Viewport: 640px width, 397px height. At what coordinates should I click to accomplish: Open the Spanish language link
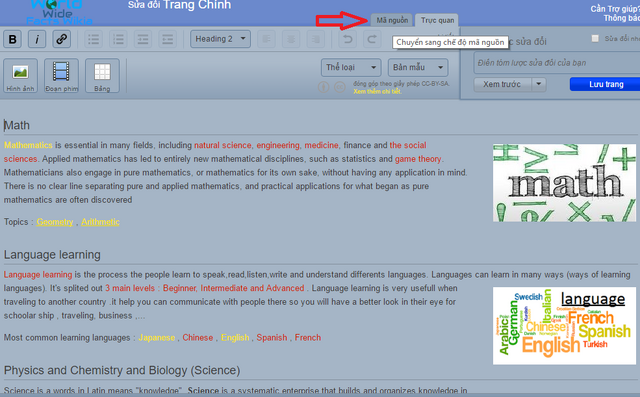(x=272, y=338)
